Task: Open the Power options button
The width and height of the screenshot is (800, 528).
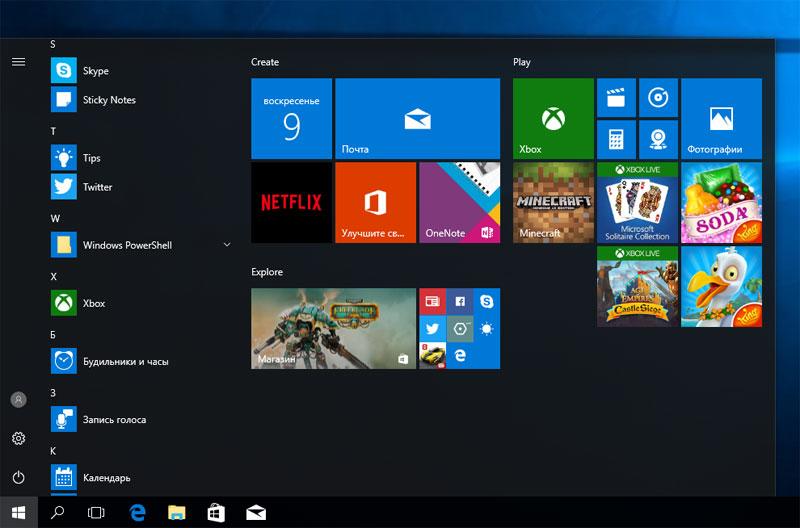Action: point(18,478)
